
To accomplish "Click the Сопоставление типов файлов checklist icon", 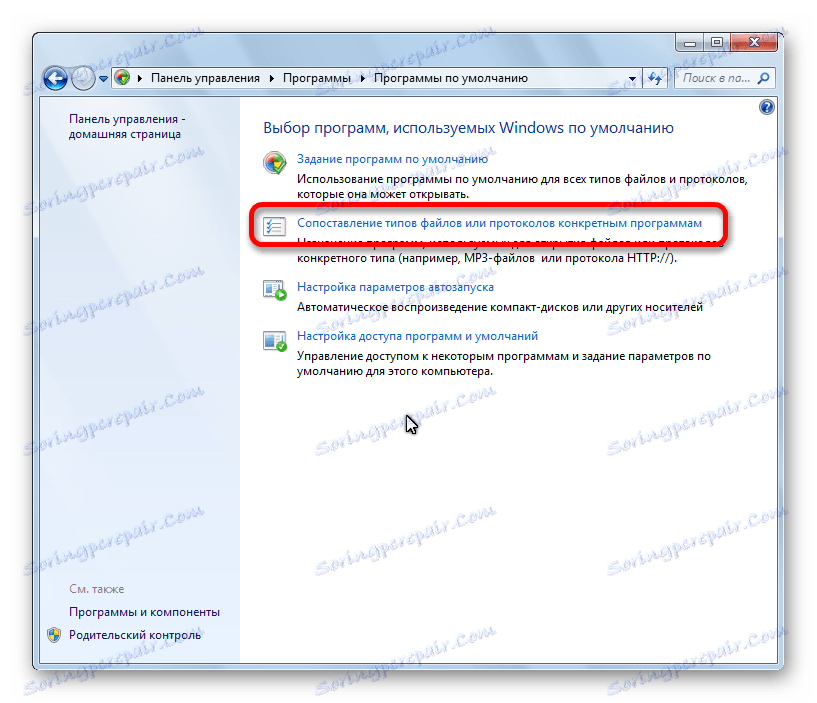I will [x=275, y=227].
